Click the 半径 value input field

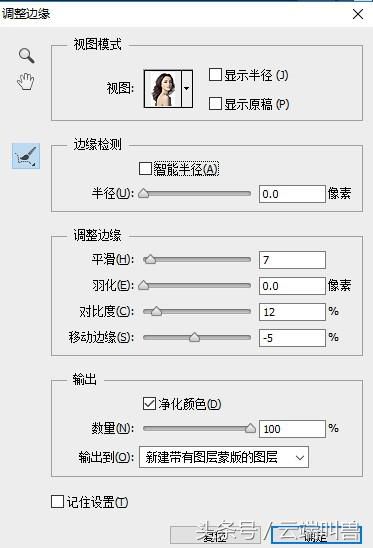pos(292,194)
